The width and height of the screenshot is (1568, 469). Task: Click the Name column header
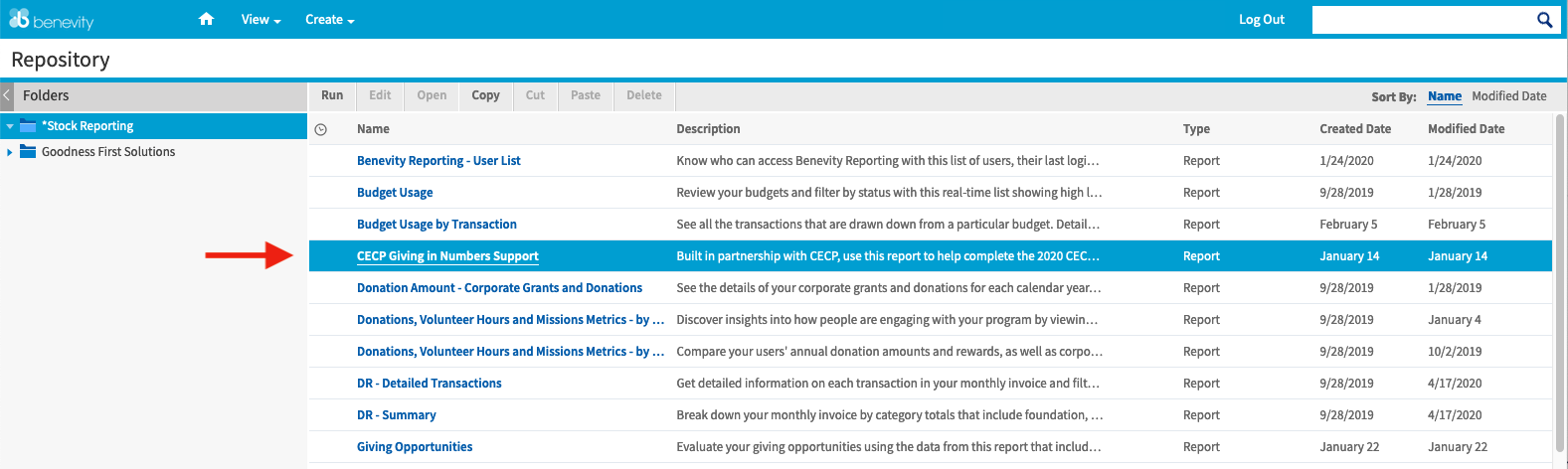coord(373,129)
